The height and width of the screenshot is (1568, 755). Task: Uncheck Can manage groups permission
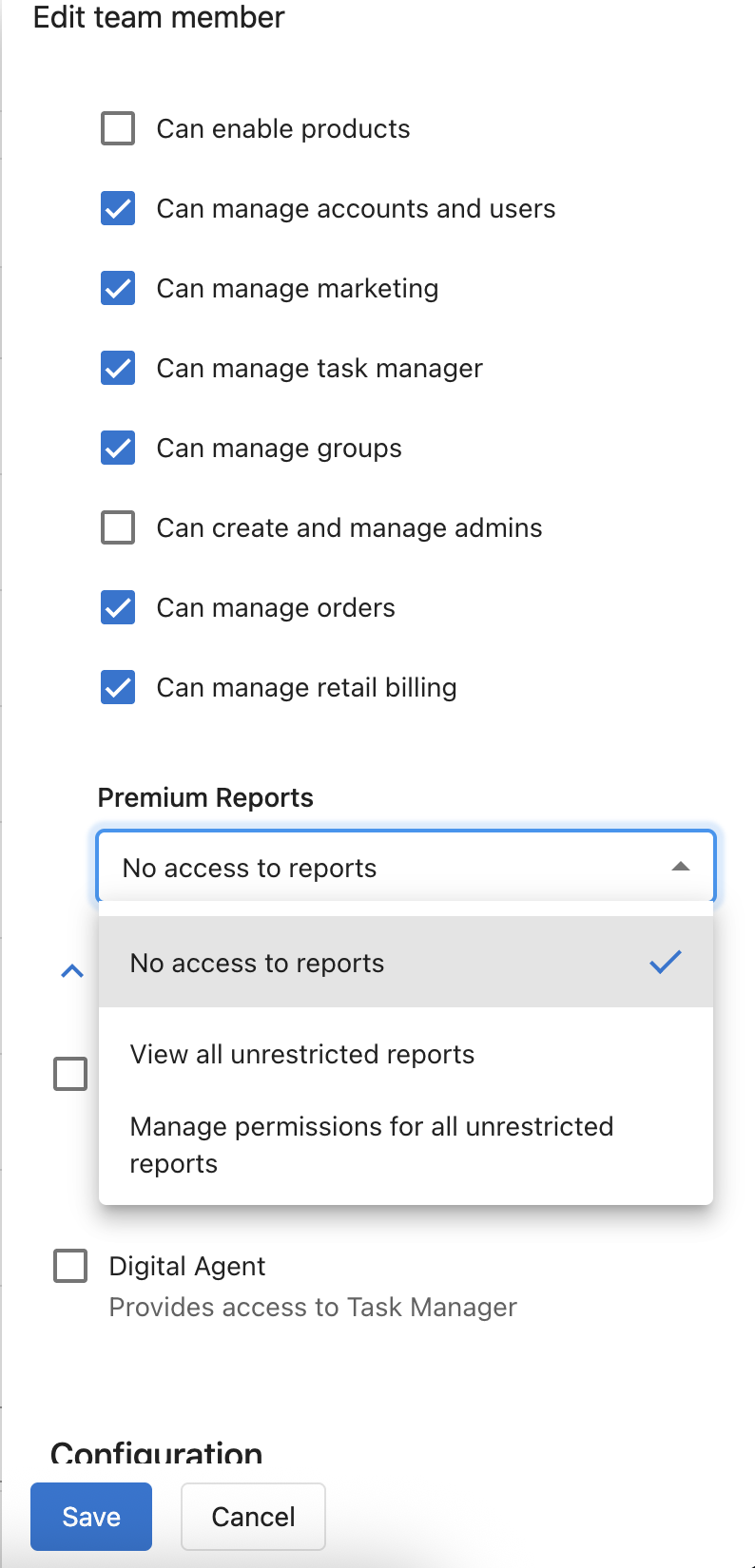click(118, 448)
